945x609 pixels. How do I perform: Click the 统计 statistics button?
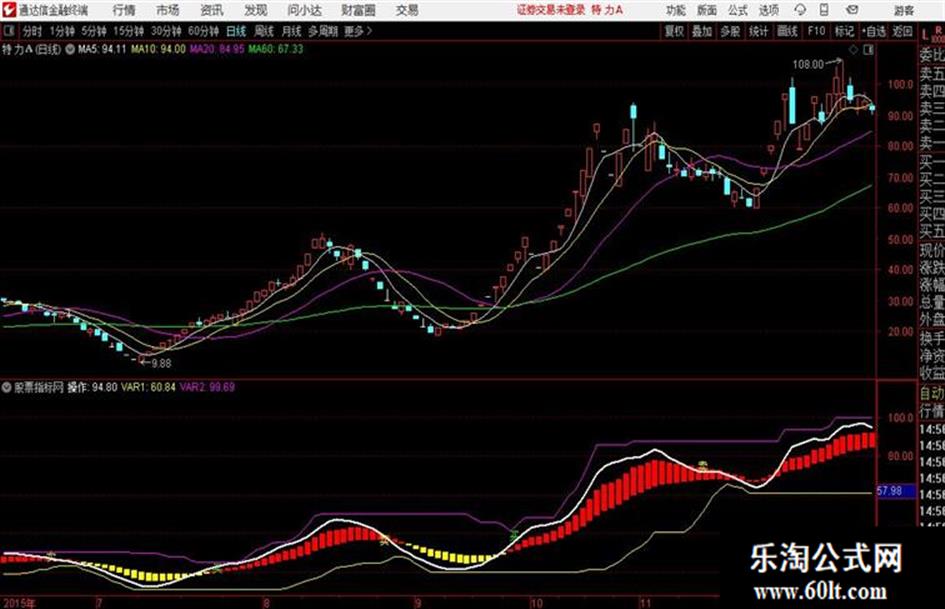click(x=758, y=31)
